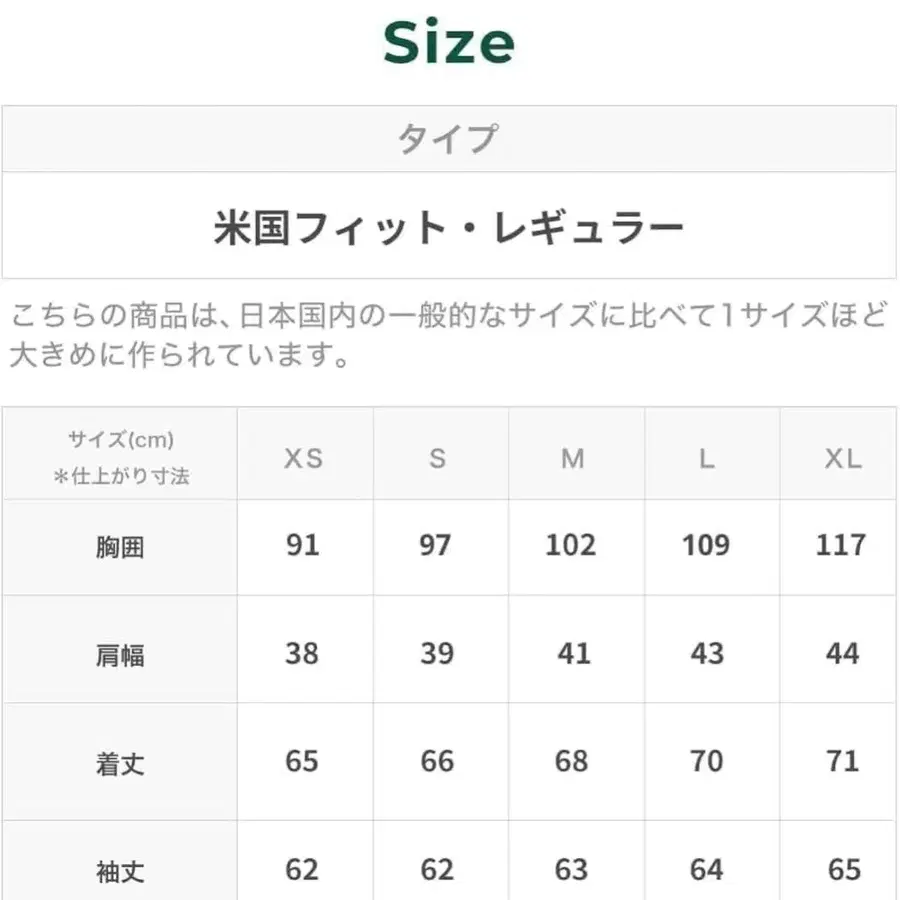Click the green Size heading
Viewport: 900px width, 900px height.
(449, 44)
